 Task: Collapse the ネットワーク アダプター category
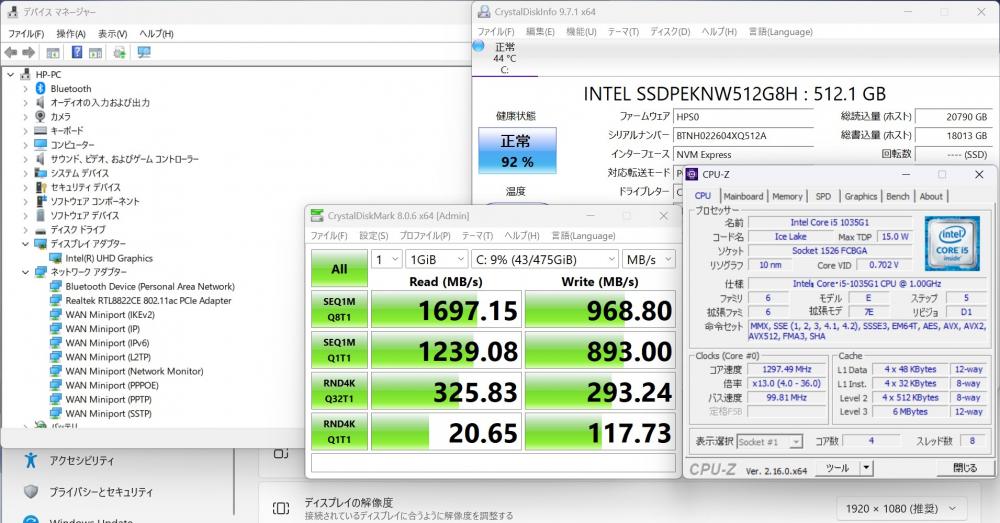[x=26, y=272]
